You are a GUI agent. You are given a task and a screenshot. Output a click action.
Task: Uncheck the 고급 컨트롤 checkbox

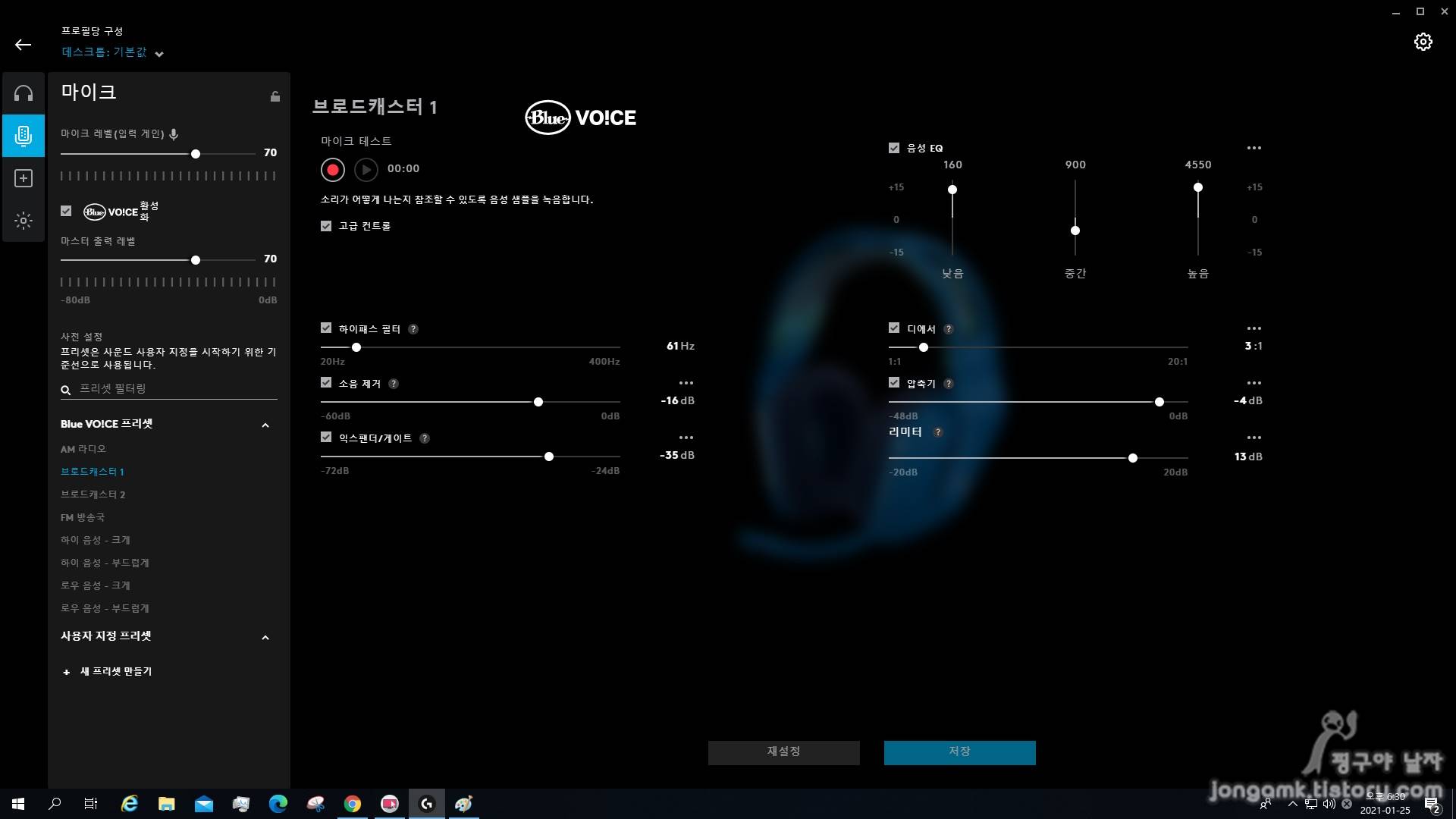[x=326, y=226]
